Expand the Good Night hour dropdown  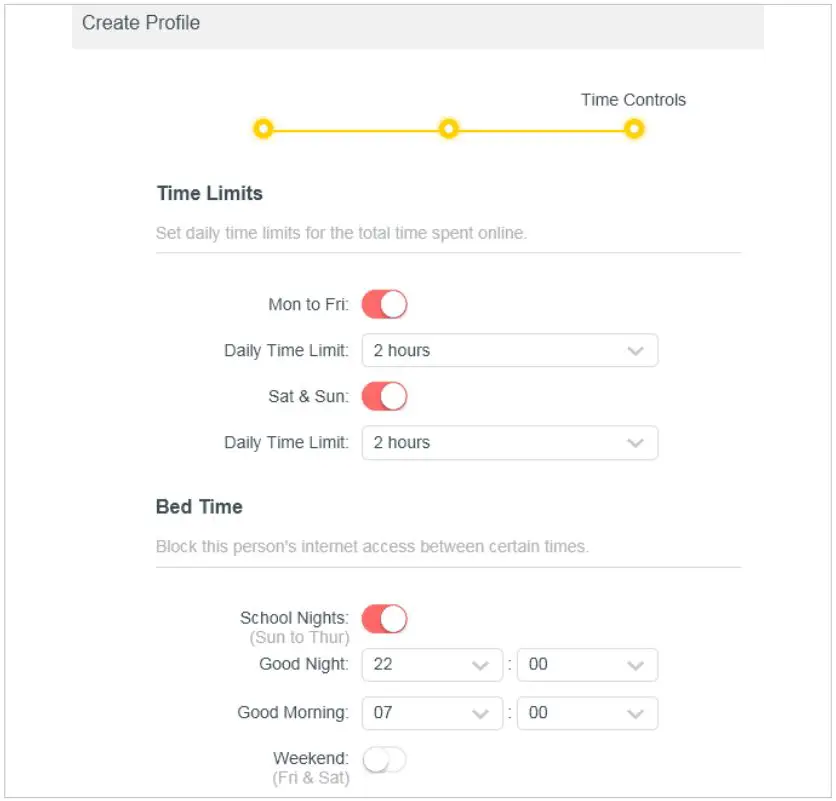pos(432,665)
